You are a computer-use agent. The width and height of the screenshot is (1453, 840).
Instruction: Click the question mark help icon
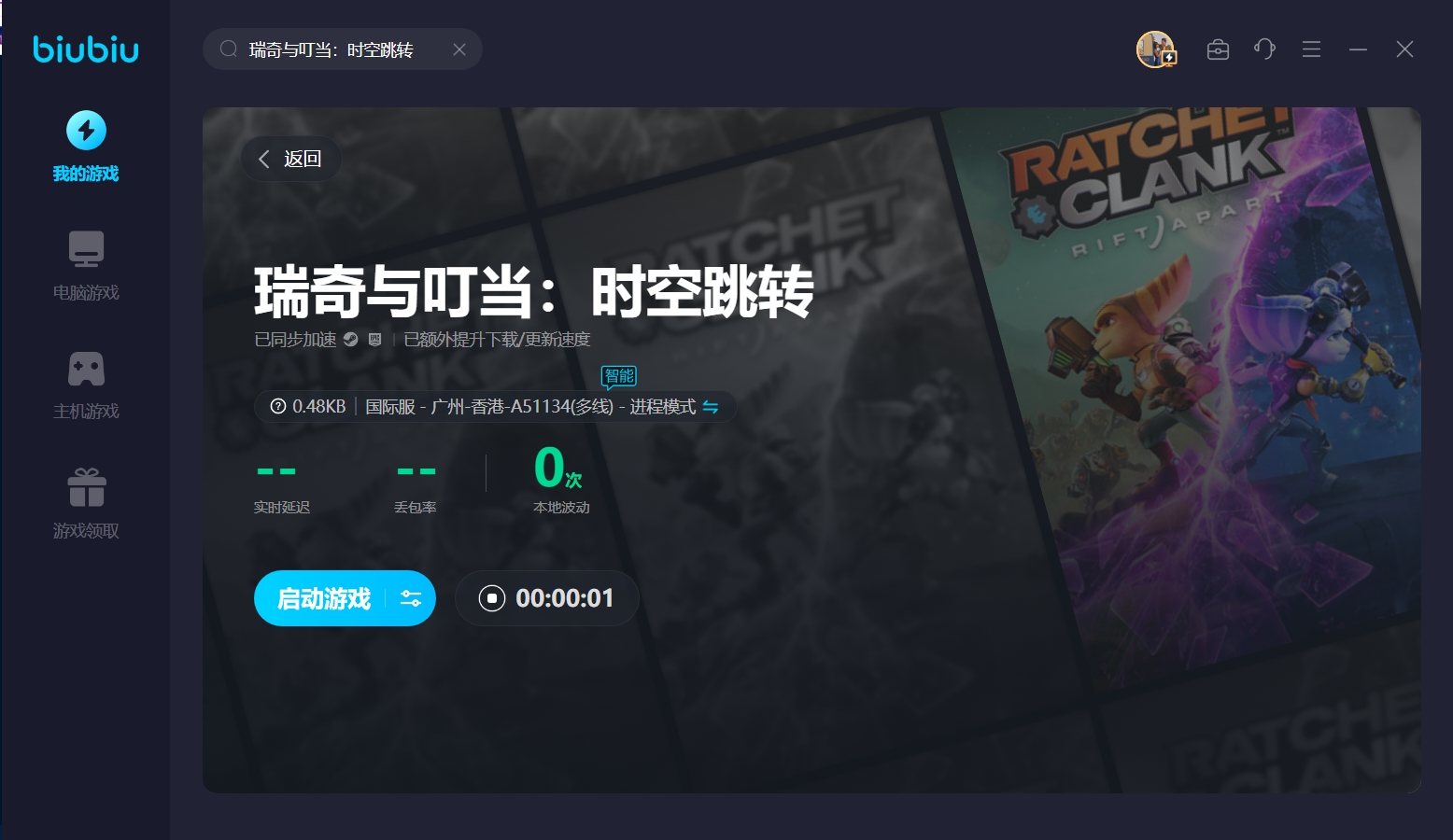click(x=278, y=406)
